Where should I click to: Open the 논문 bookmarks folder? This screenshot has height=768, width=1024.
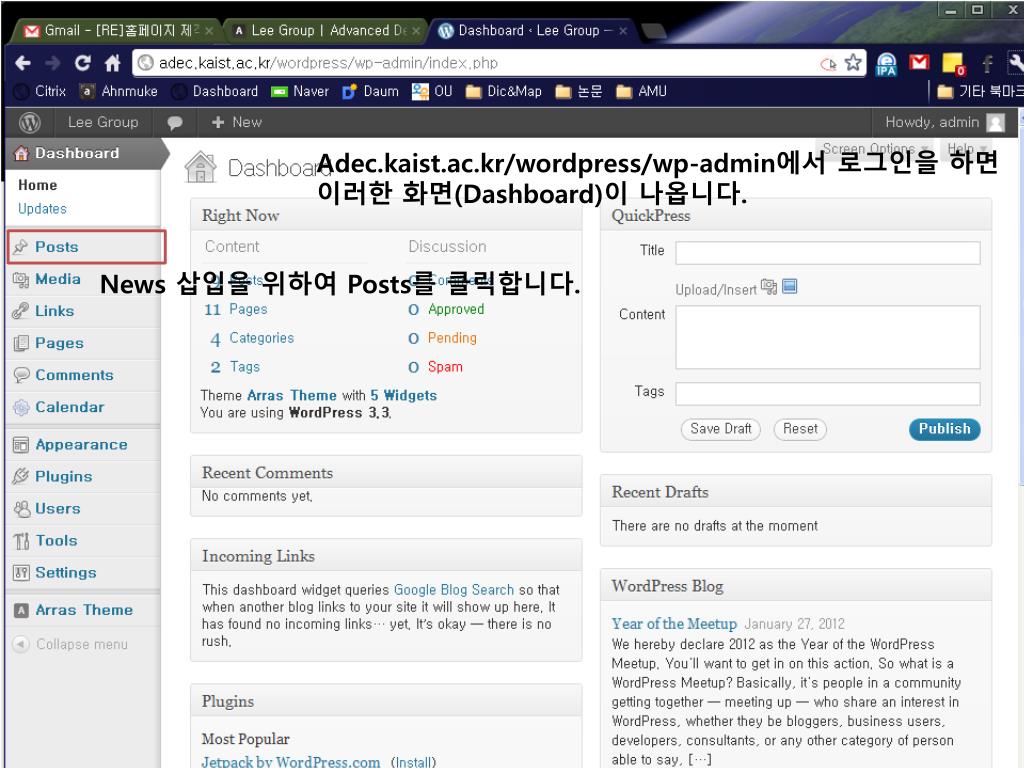[x=579, y=91]
